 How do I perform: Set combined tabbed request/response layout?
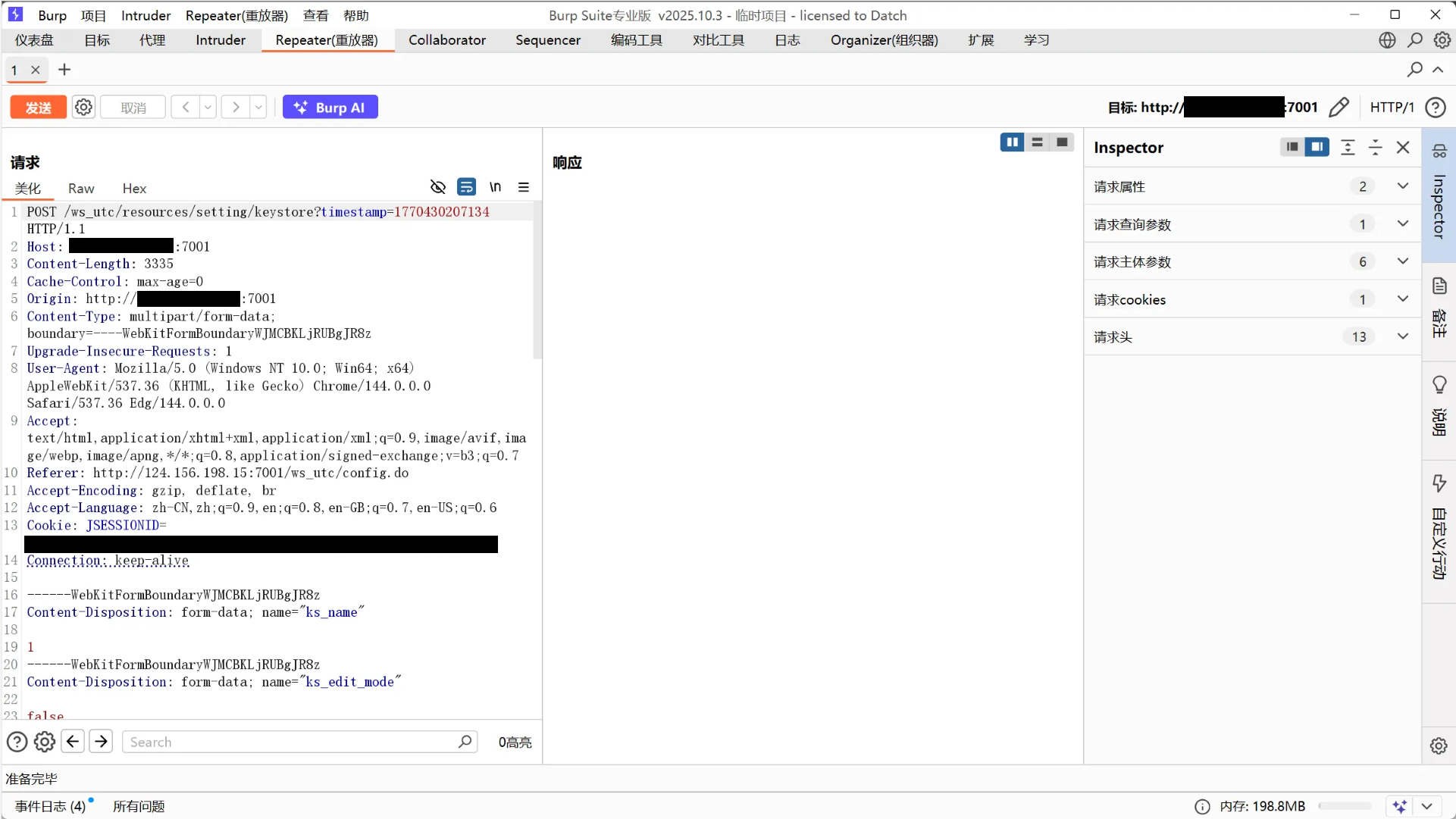point(1062,142)
